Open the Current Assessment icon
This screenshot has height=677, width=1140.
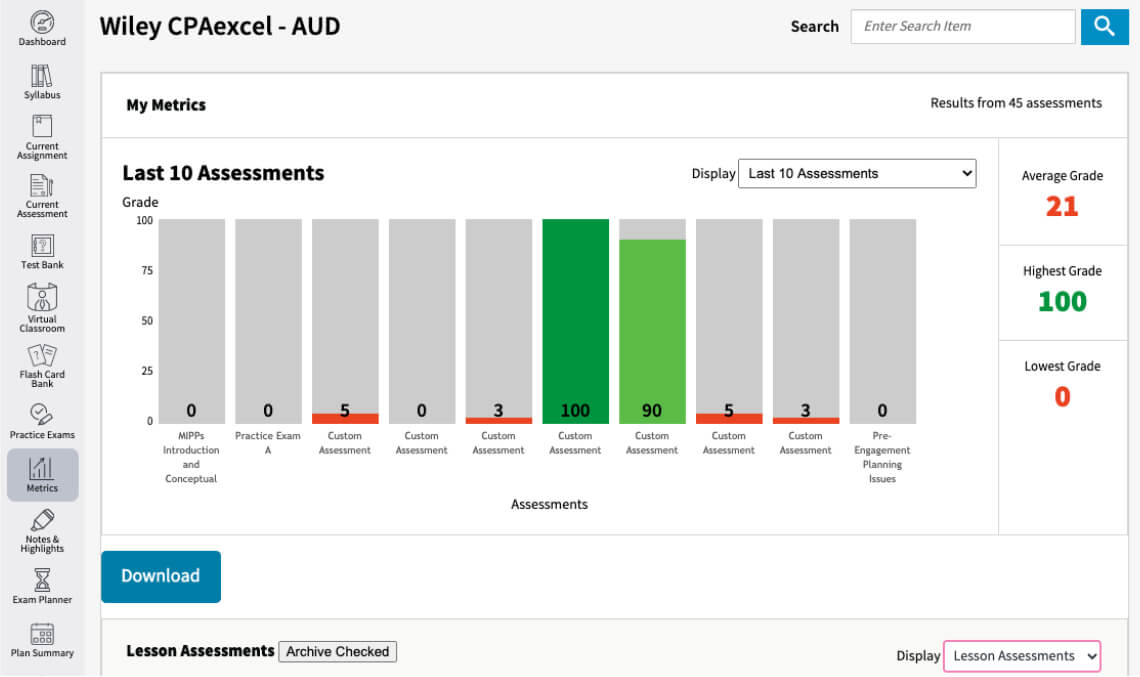click(x=42, y=185)
